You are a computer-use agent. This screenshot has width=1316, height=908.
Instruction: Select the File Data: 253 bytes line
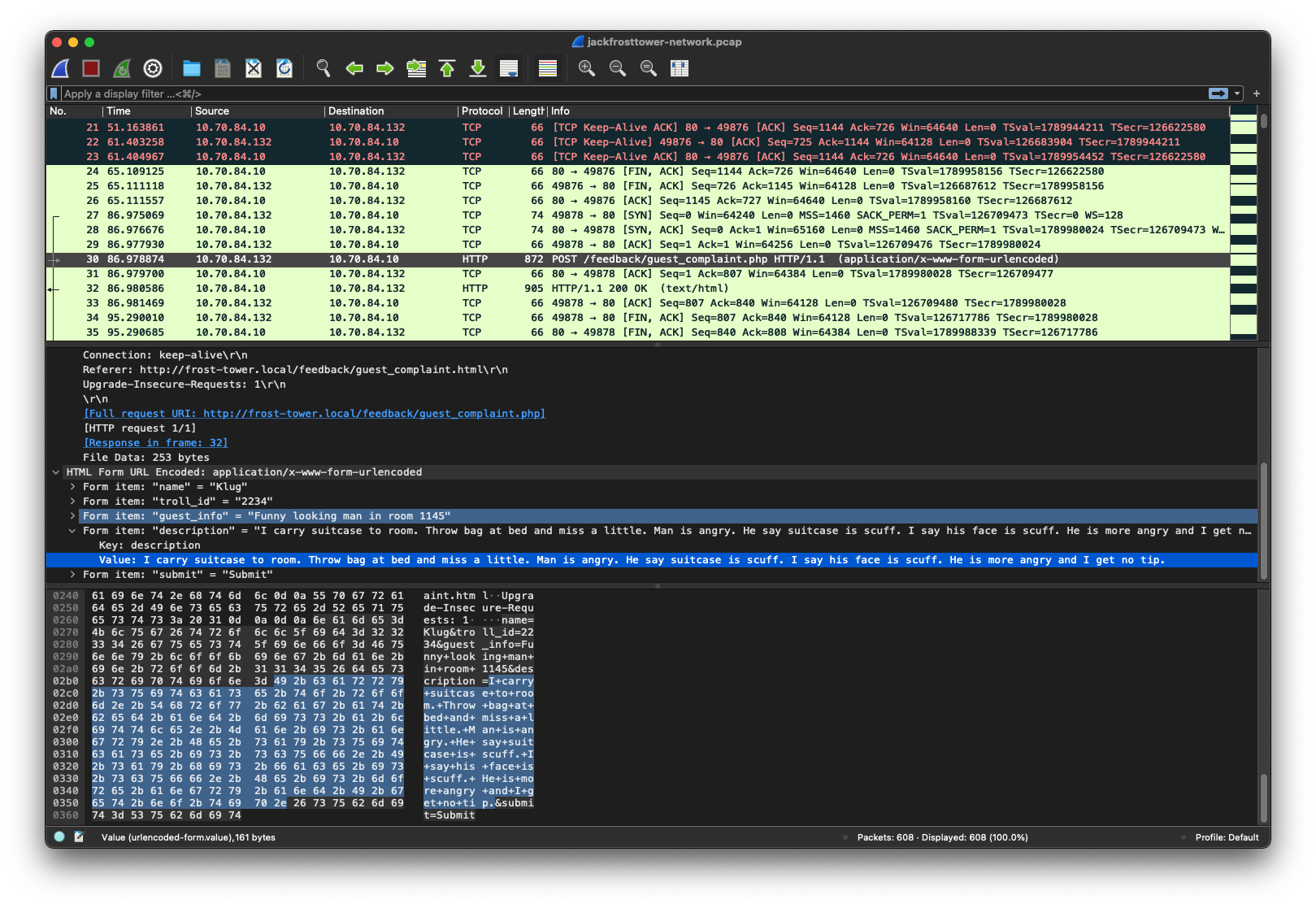652,458
